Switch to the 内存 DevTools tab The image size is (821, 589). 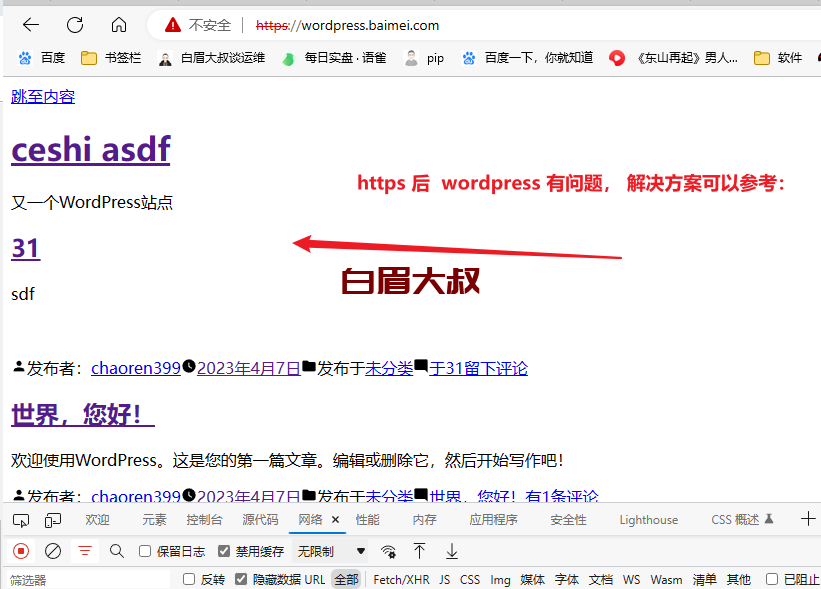click(x=425, y=520)
